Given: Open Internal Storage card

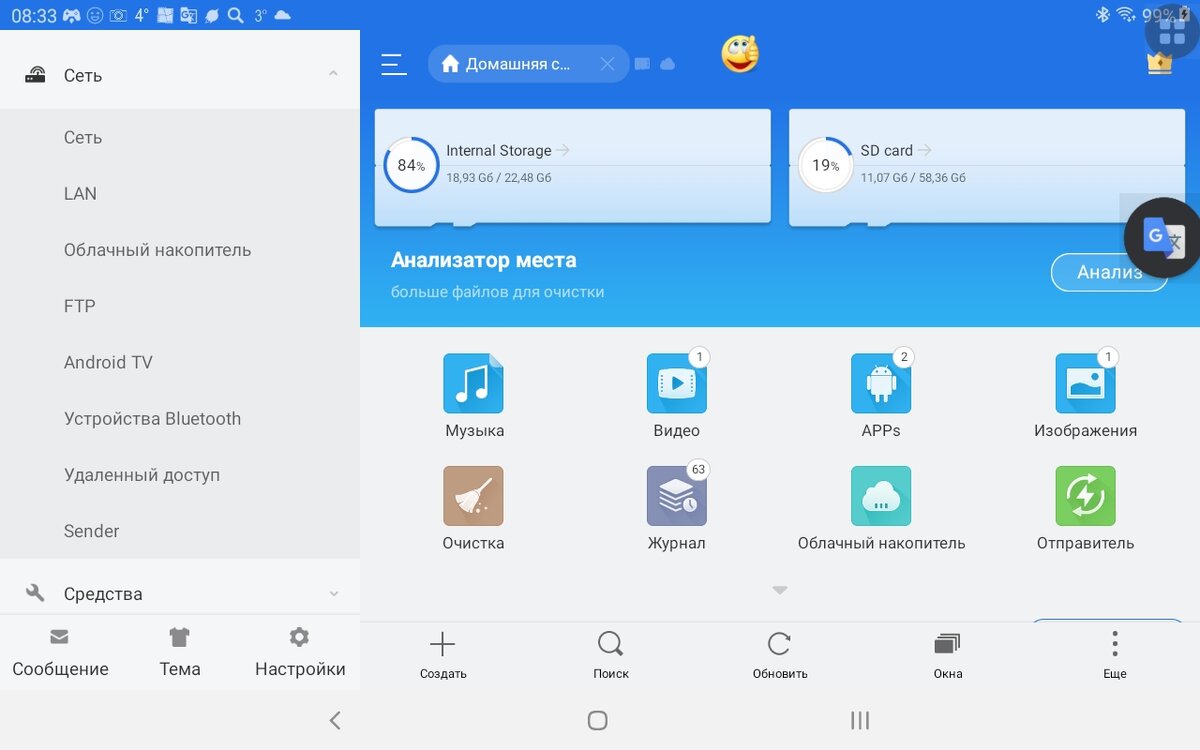Looking at the screenshot, I should [573, 166].
